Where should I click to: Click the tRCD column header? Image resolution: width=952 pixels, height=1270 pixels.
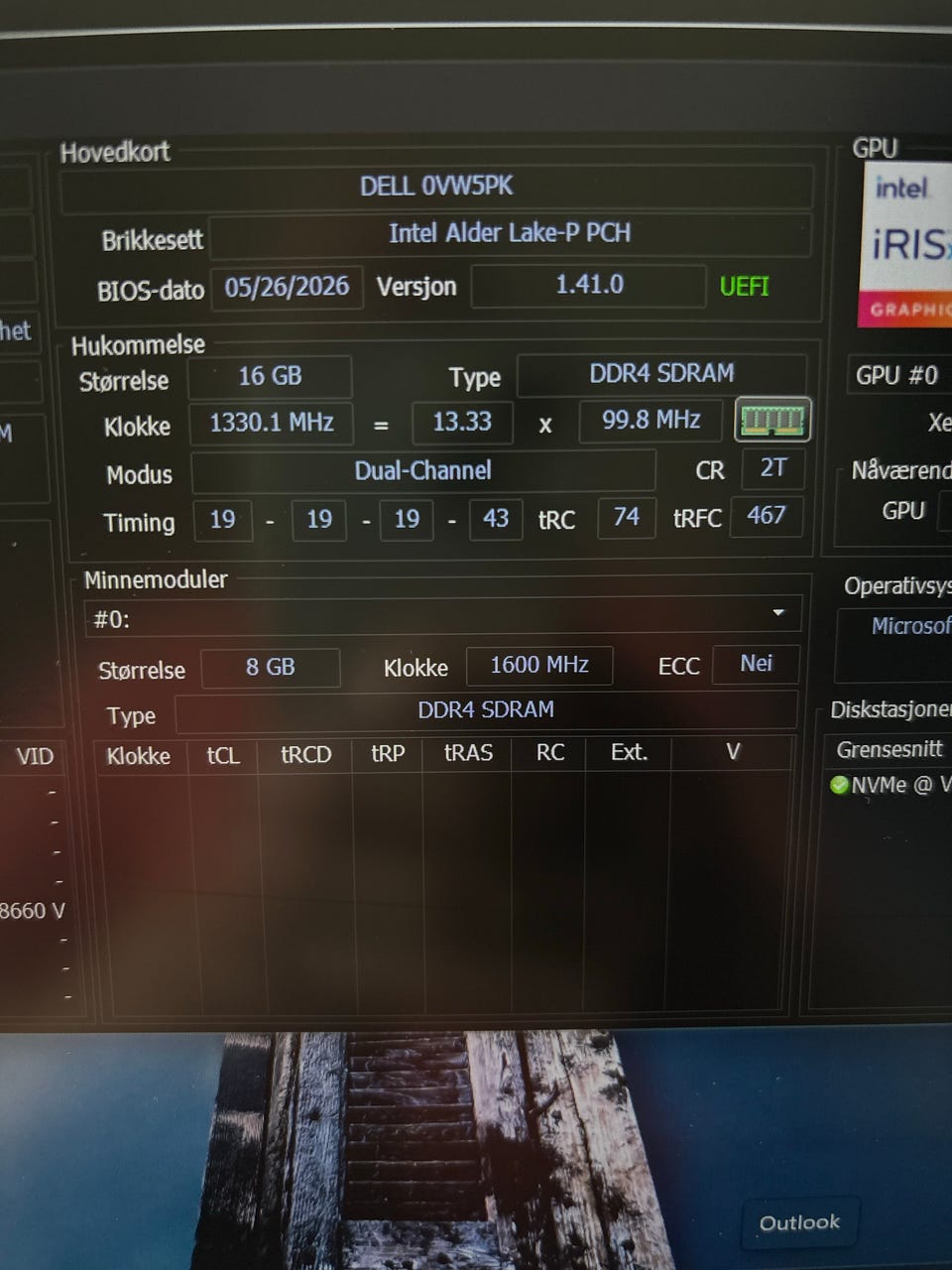click(305, 755)
